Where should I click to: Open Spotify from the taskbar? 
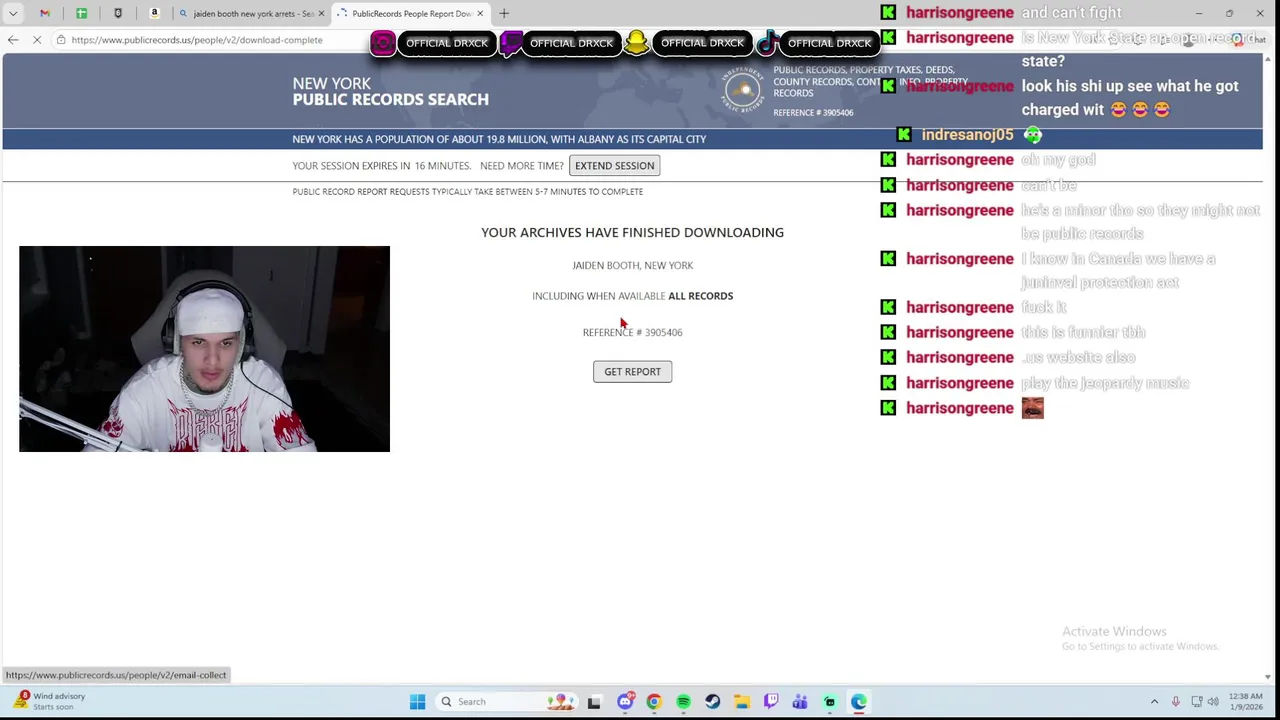point(683,702)
